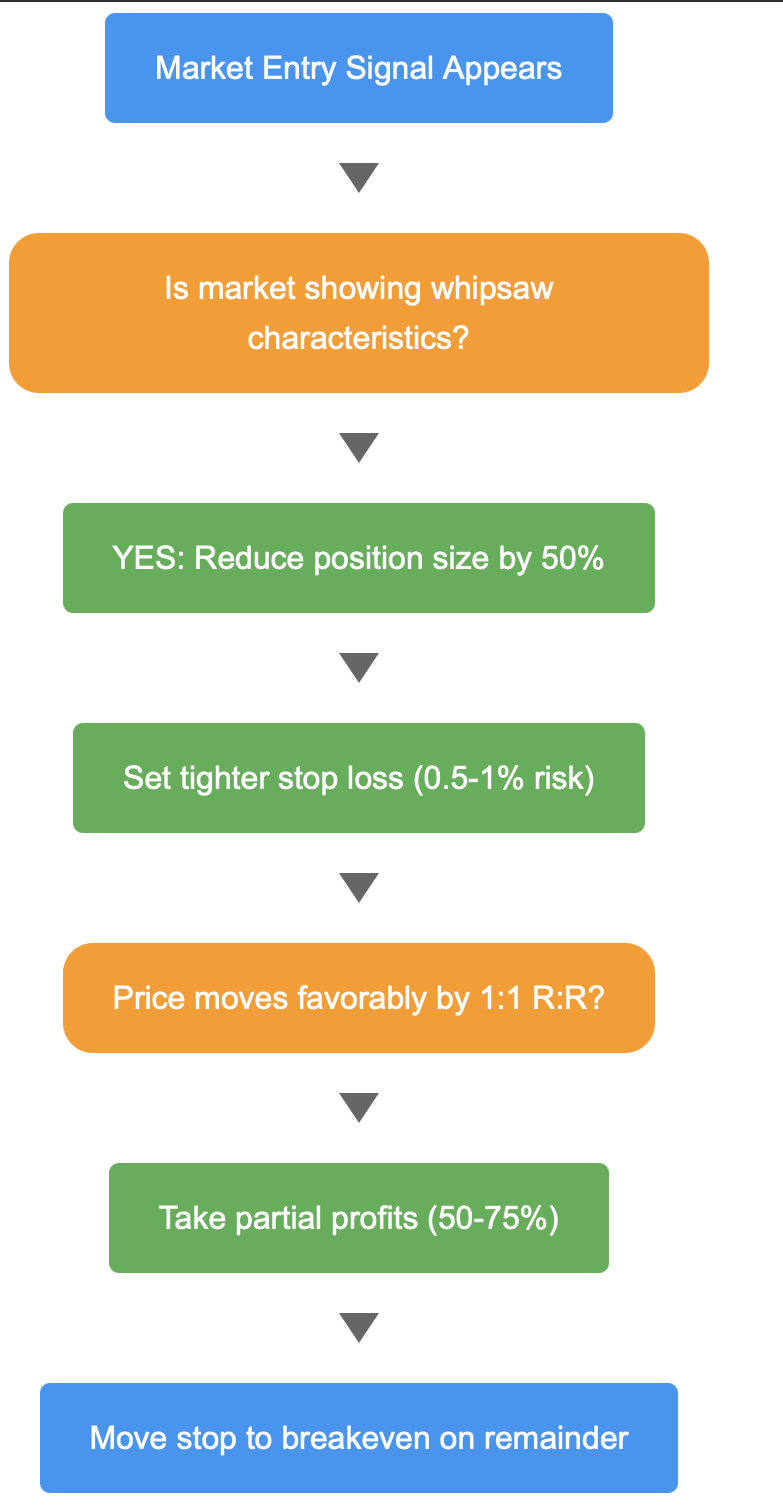Select the whipsaw characteristics decision box

point(359,313)
